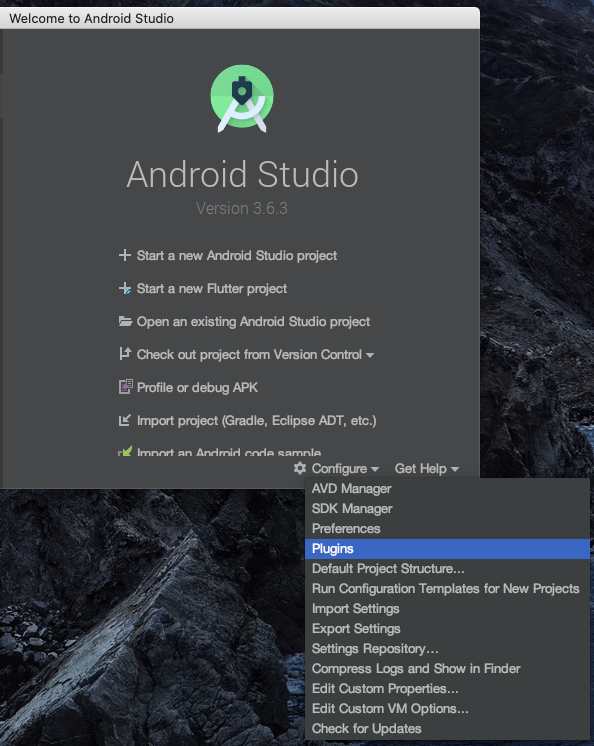Click the Profile or debug APK icon
The height and width of the screenshot is (746, 594).
click(125, 387)
